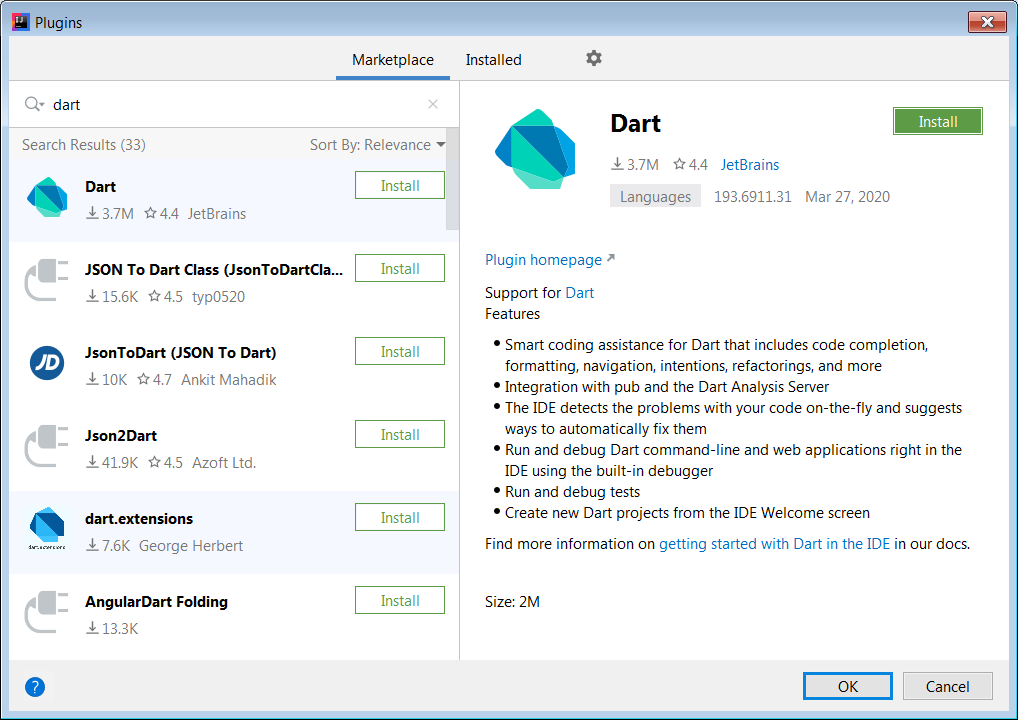Close the Plugins dialog window
The height and width of the screenshot is (720, 1018).
tap(987, 22)
